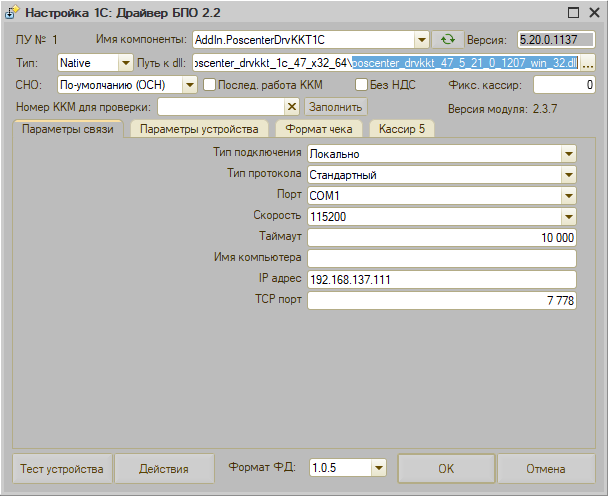Image resolution: width=608 pixels, height=496 pixels.
Task: Click the IP адрес input field
Action: [x=442, y=279]
